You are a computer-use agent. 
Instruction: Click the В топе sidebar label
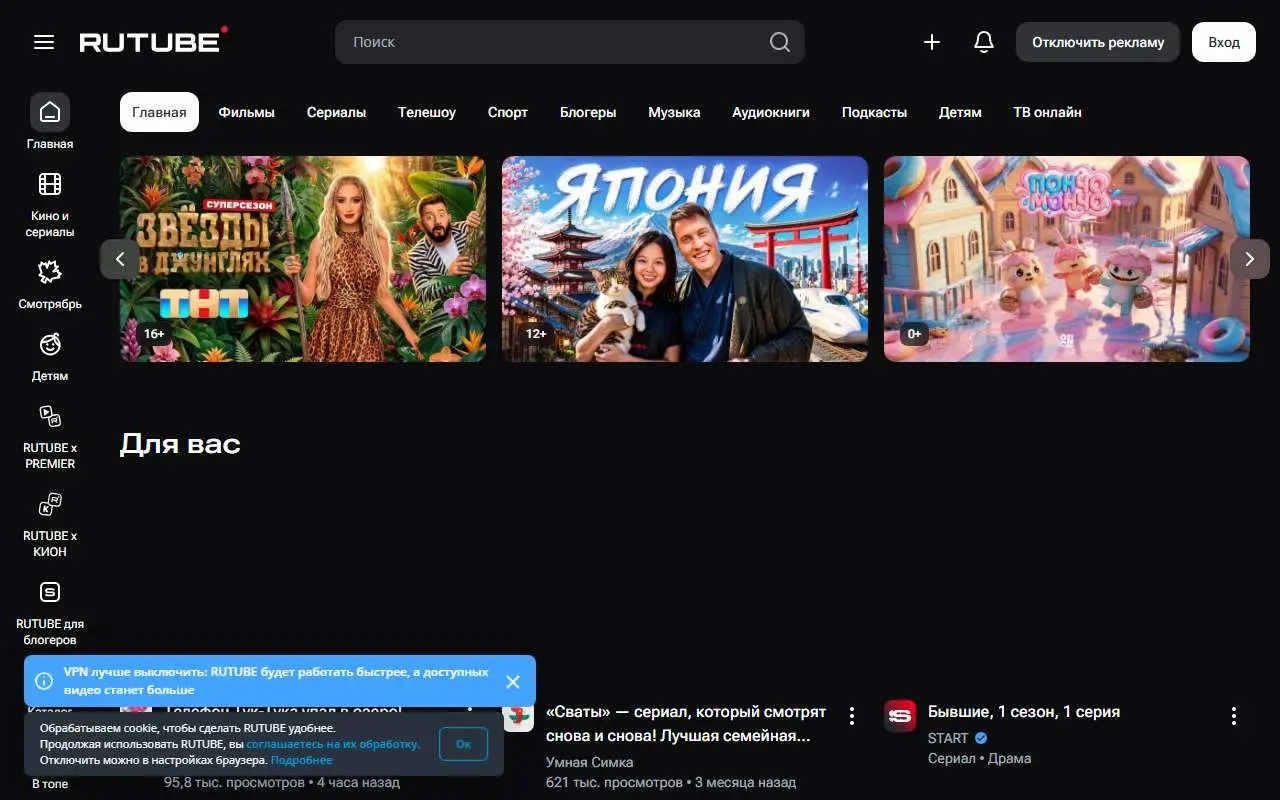tap(50, 784)
